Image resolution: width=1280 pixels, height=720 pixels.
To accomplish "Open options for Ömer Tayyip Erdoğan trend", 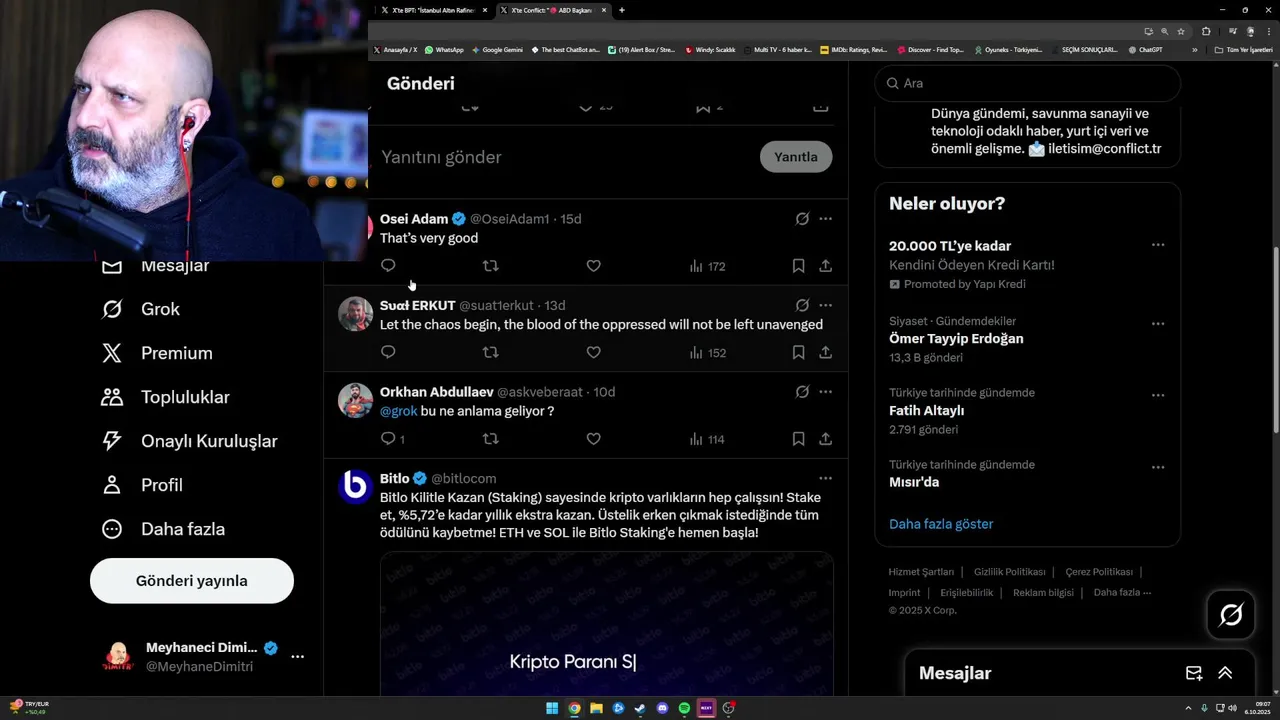I will [x=1158, y=324].
